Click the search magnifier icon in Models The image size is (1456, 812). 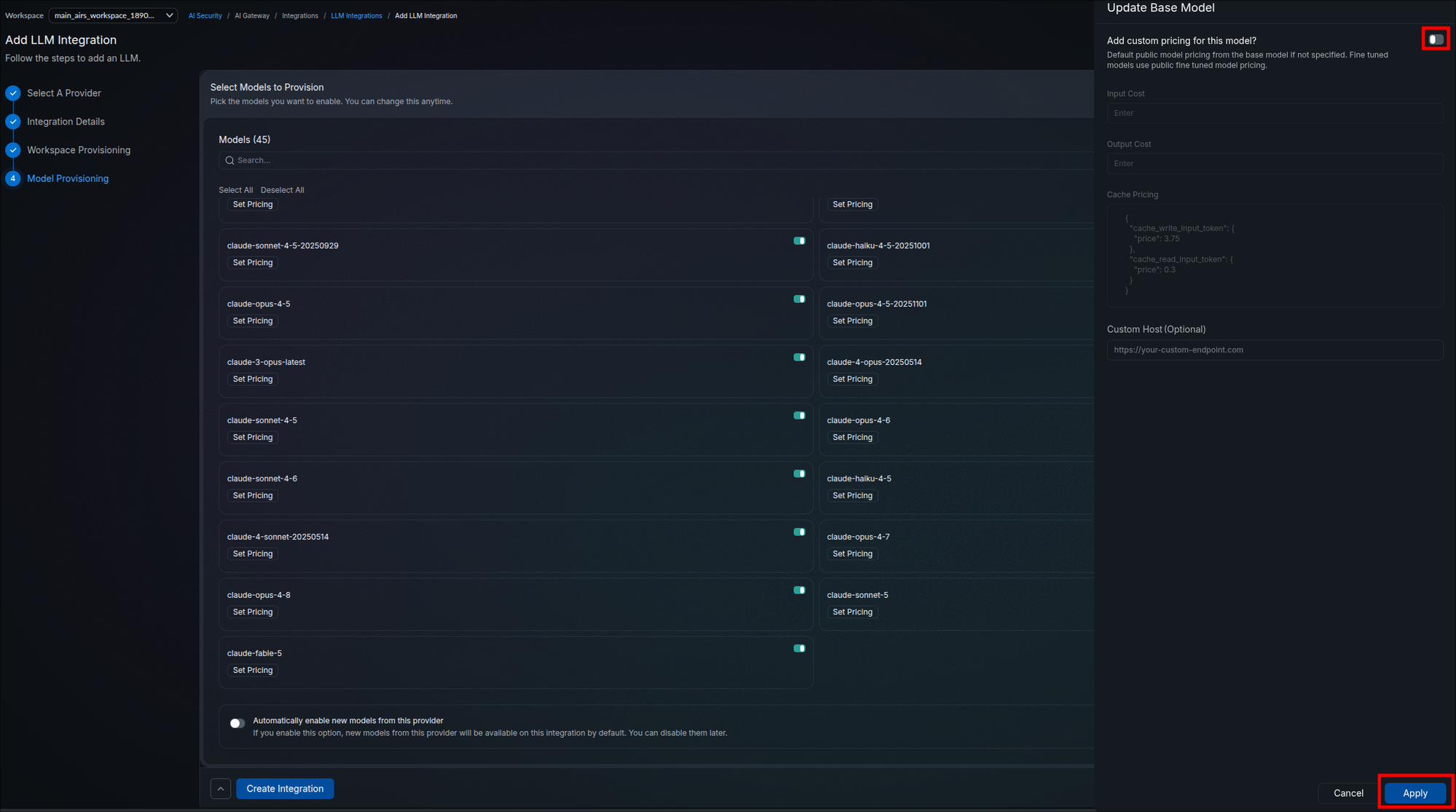click(229, 160)
